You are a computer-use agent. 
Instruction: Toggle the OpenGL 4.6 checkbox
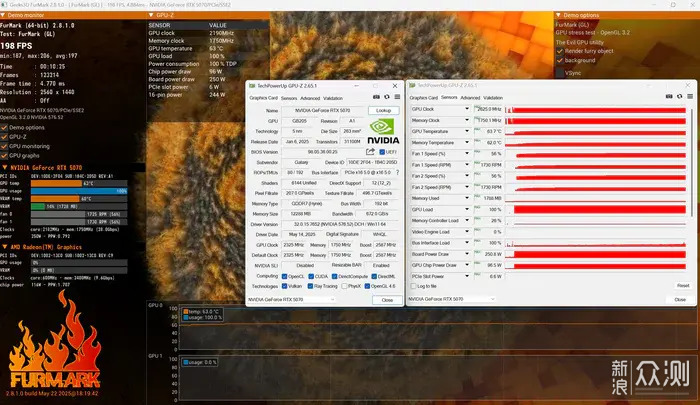click(x=367, y=286)
